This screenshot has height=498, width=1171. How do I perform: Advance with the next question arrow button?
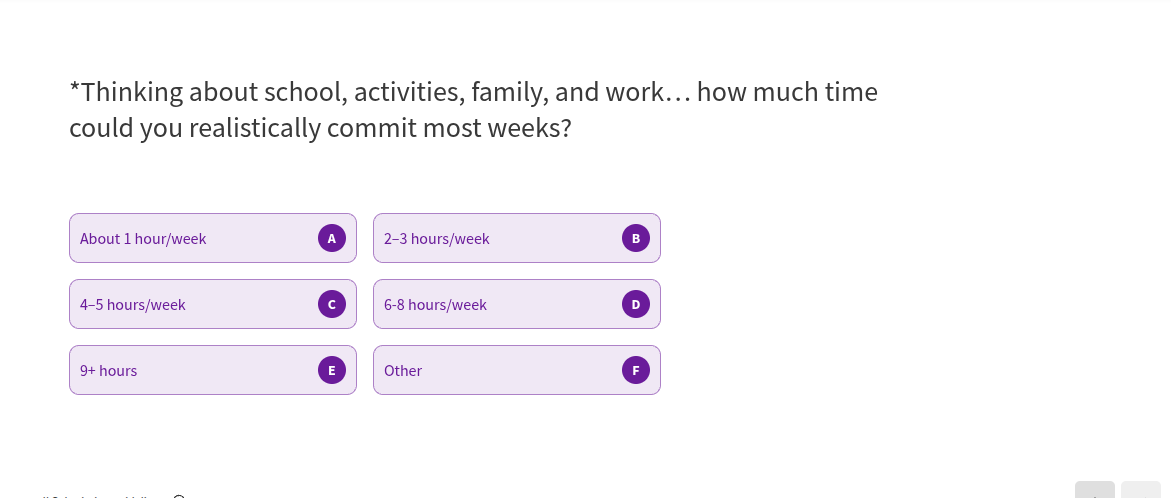pos(1141,491)
